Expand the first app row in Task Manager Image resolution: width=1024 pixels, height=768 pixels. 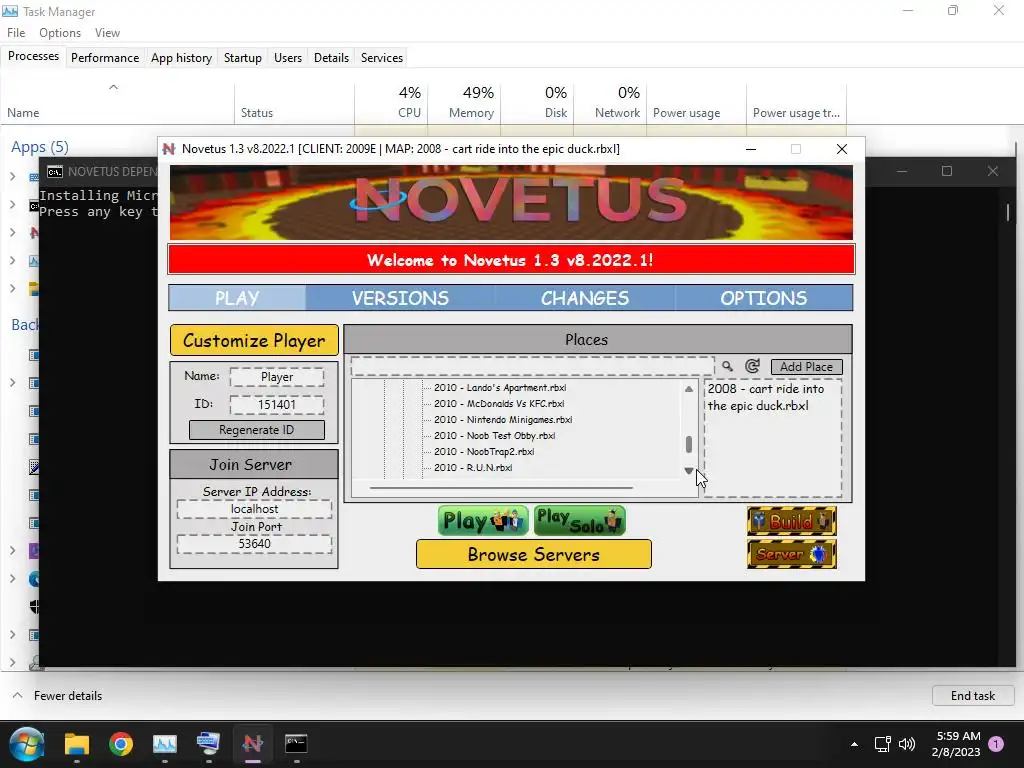[12, 176]
